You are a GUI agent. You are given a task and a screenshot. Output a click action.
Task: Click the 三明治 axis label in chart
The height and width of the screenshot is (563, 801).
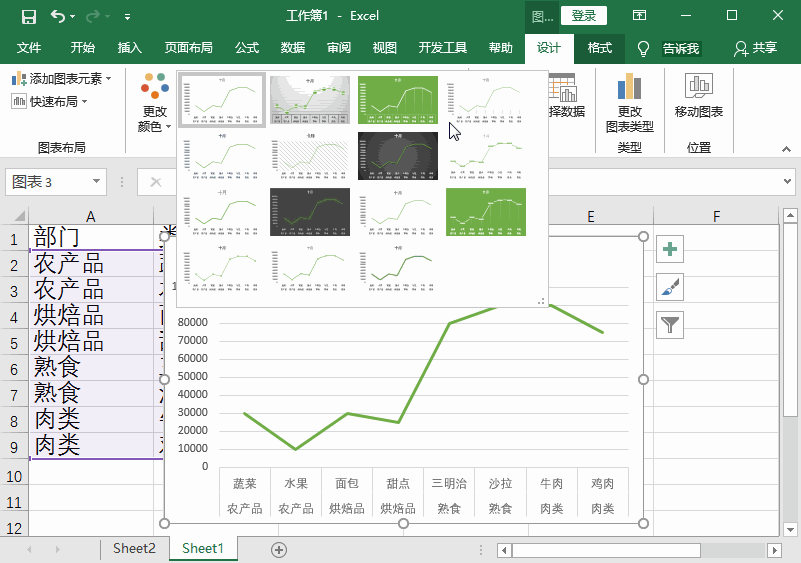pos(449,483)
